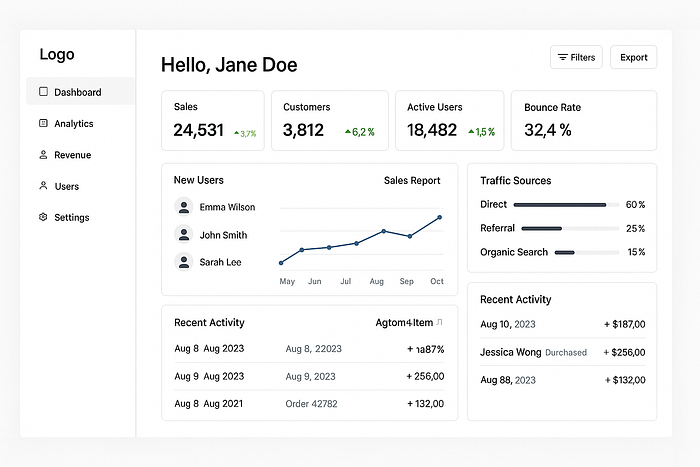Click the Hello, Jane Doe heading
This screenshot has width=700, height=467.
(x=229, y=65)
